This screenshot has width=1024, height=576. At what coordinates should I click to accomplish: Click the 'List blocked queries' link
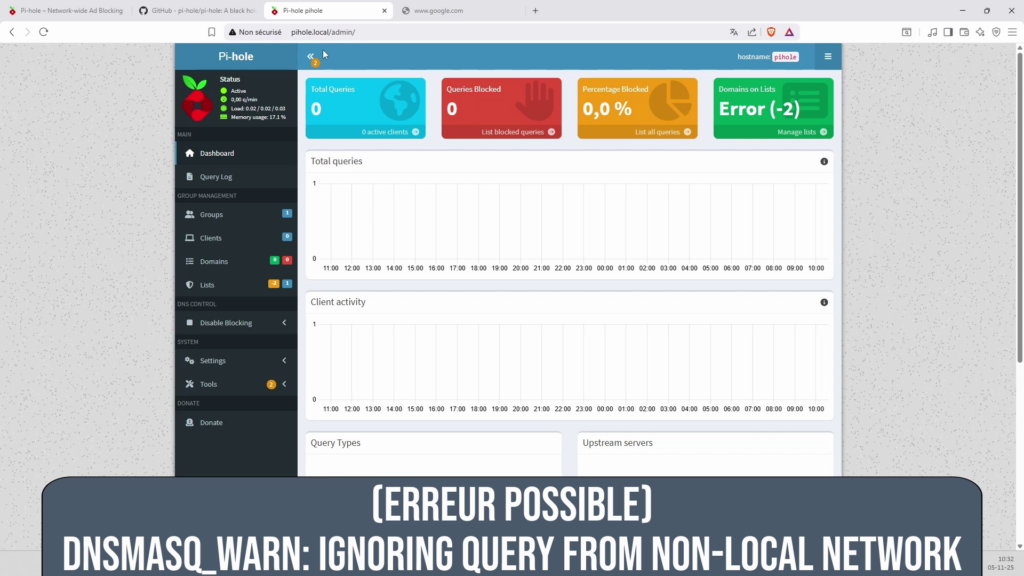[517, 132]
